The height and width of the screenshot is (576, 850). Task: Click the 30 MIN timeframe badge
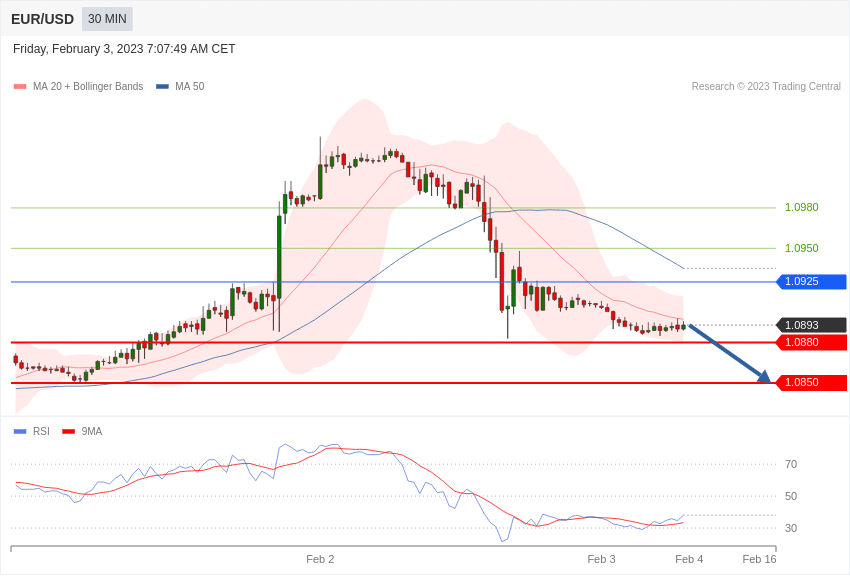coord(107,19)
